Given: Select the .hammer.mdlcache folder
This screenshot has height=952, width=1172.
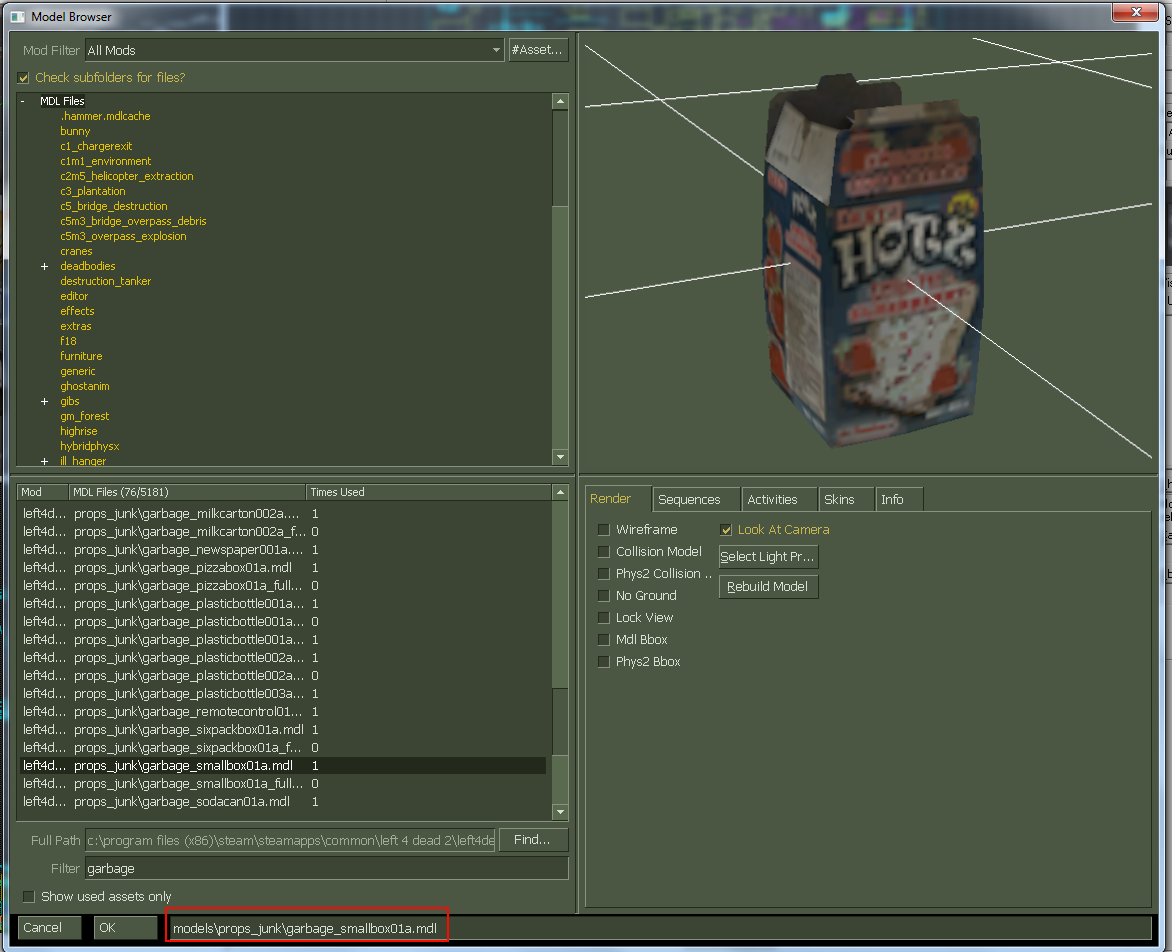Looking at the screenshot, I should [x=105, y=117].
